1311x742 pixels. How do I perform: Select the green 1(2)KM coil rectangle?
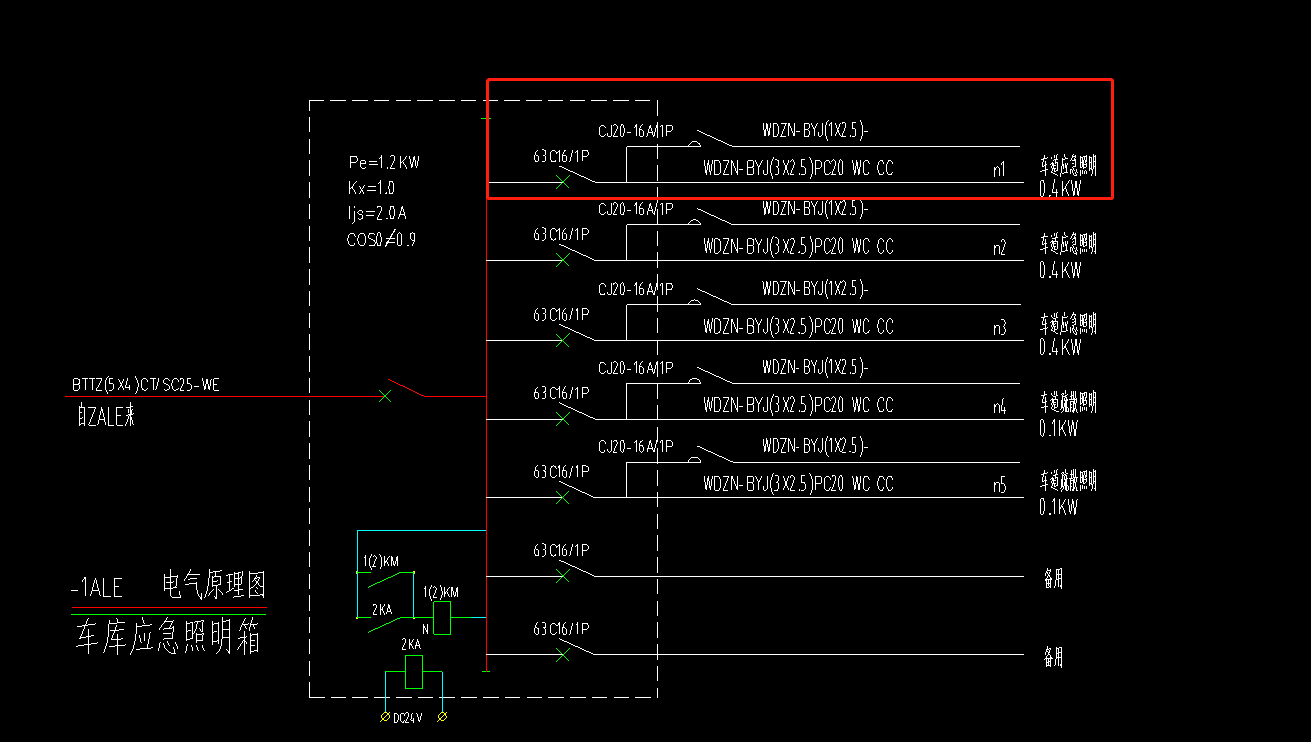[441, 618]
